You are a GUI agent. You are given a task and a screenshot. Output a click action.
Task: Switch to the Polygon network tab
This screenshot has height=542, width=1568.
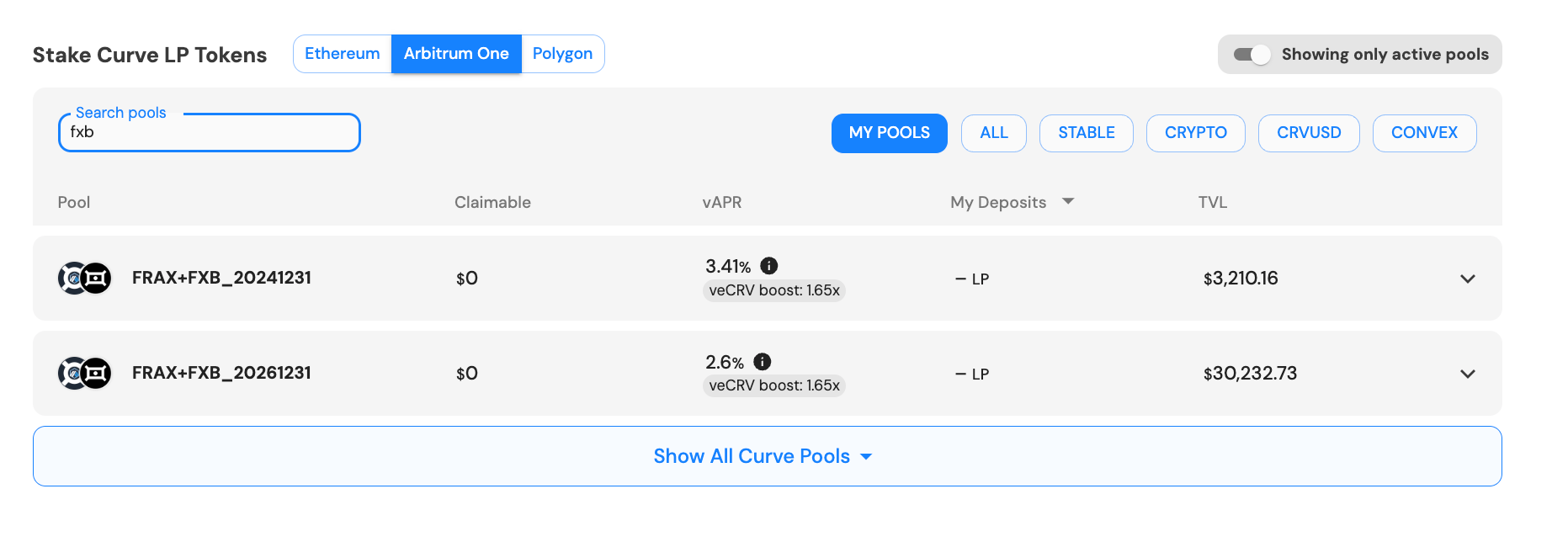pyautogui.click(x=562, y=54)
